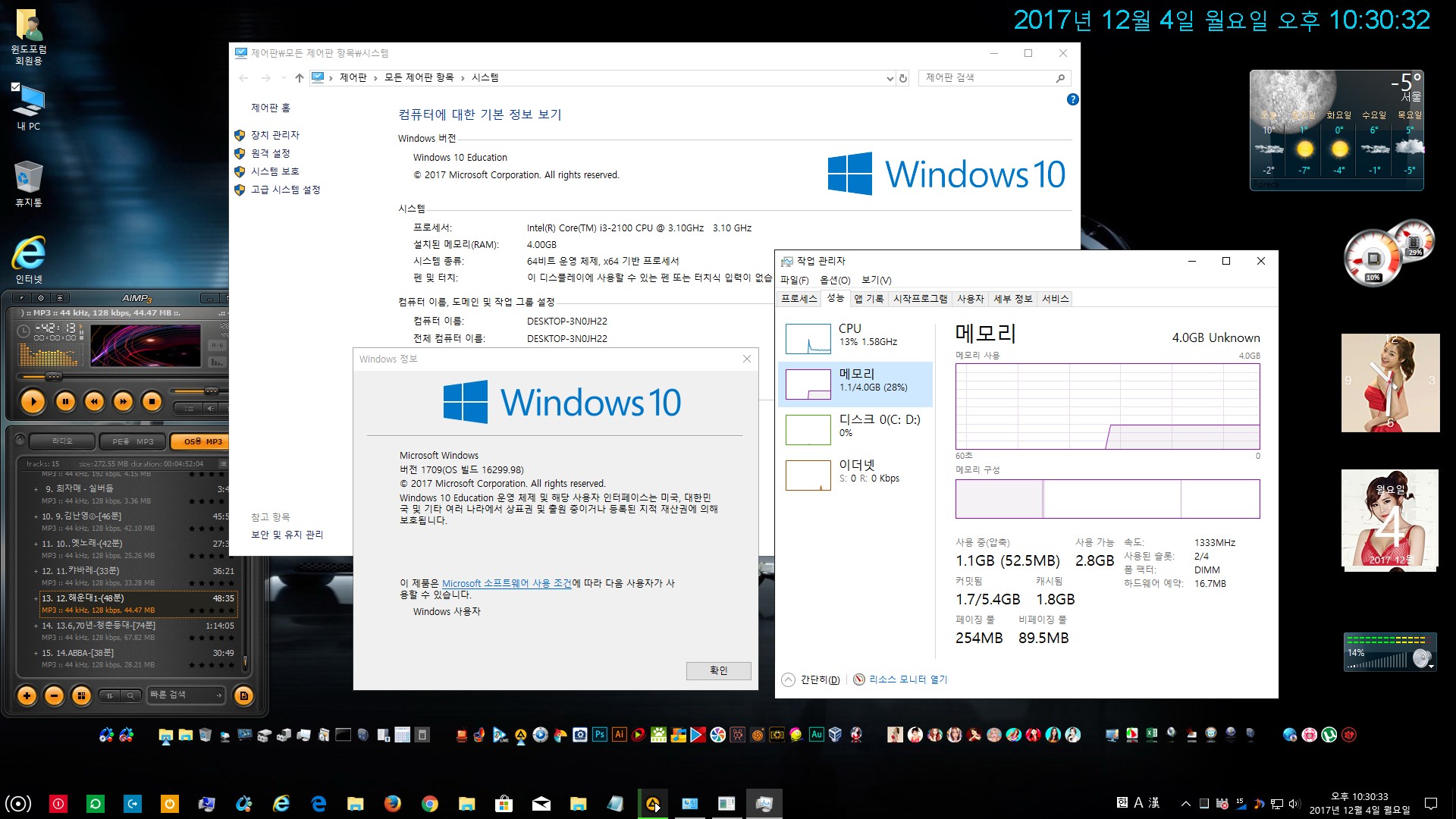Open 장치 관리자 in System window
This screenshot has width=1456, height=819.
pos(275,135)
